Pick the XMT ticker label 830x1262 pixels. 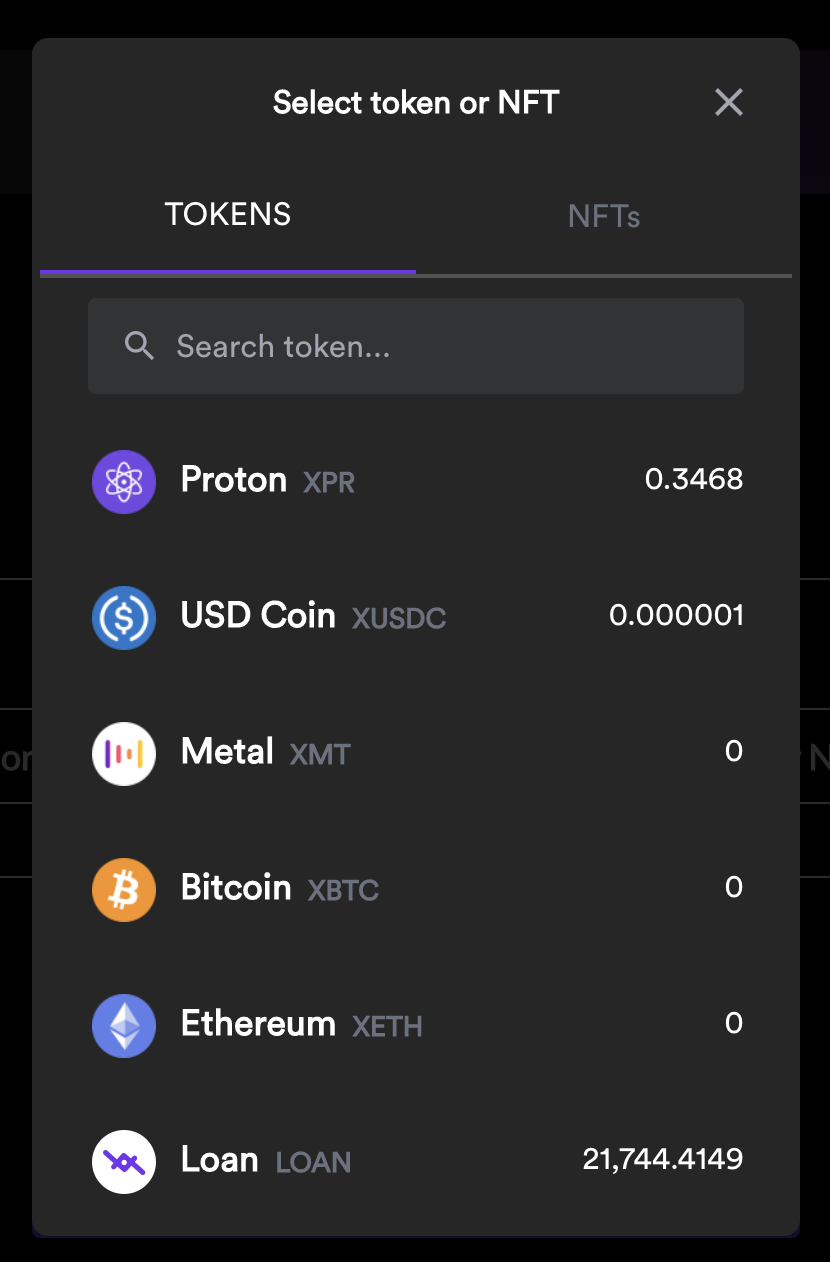[x=320, y=754]
